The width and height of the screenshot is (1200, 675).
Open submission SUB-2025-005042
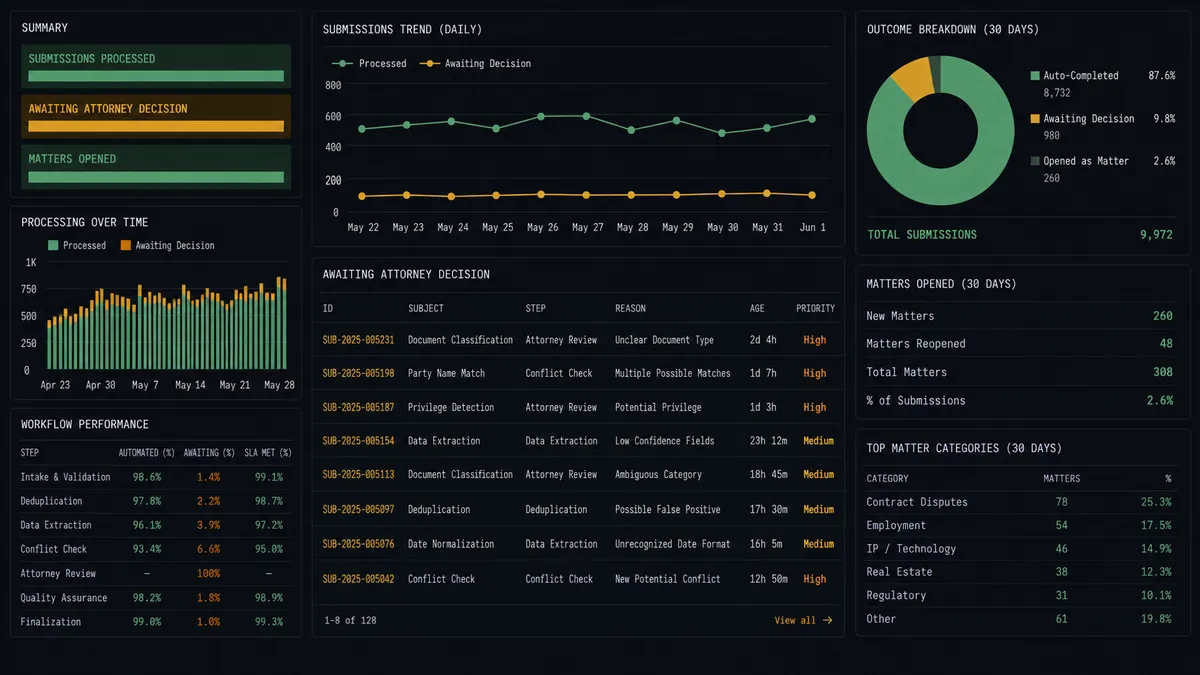tap(358, 578)
